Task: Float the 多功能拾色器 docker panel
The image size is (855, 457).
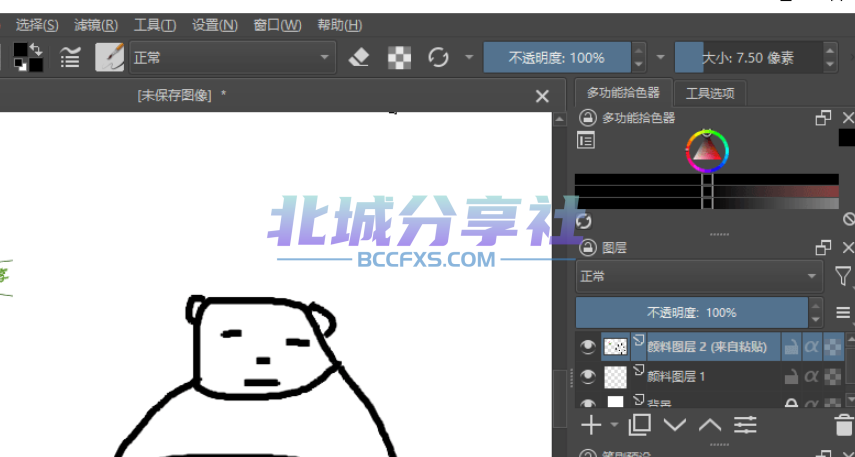Action: click(x=823, y=118)
